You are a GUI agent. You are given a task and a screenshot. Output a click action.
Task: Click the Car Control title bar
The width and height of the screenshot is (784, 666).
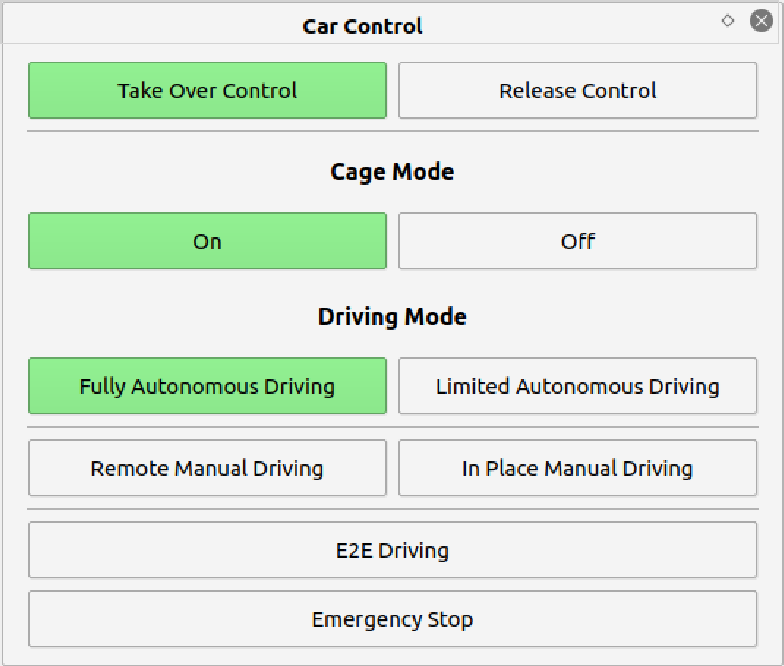click(362, 26)
